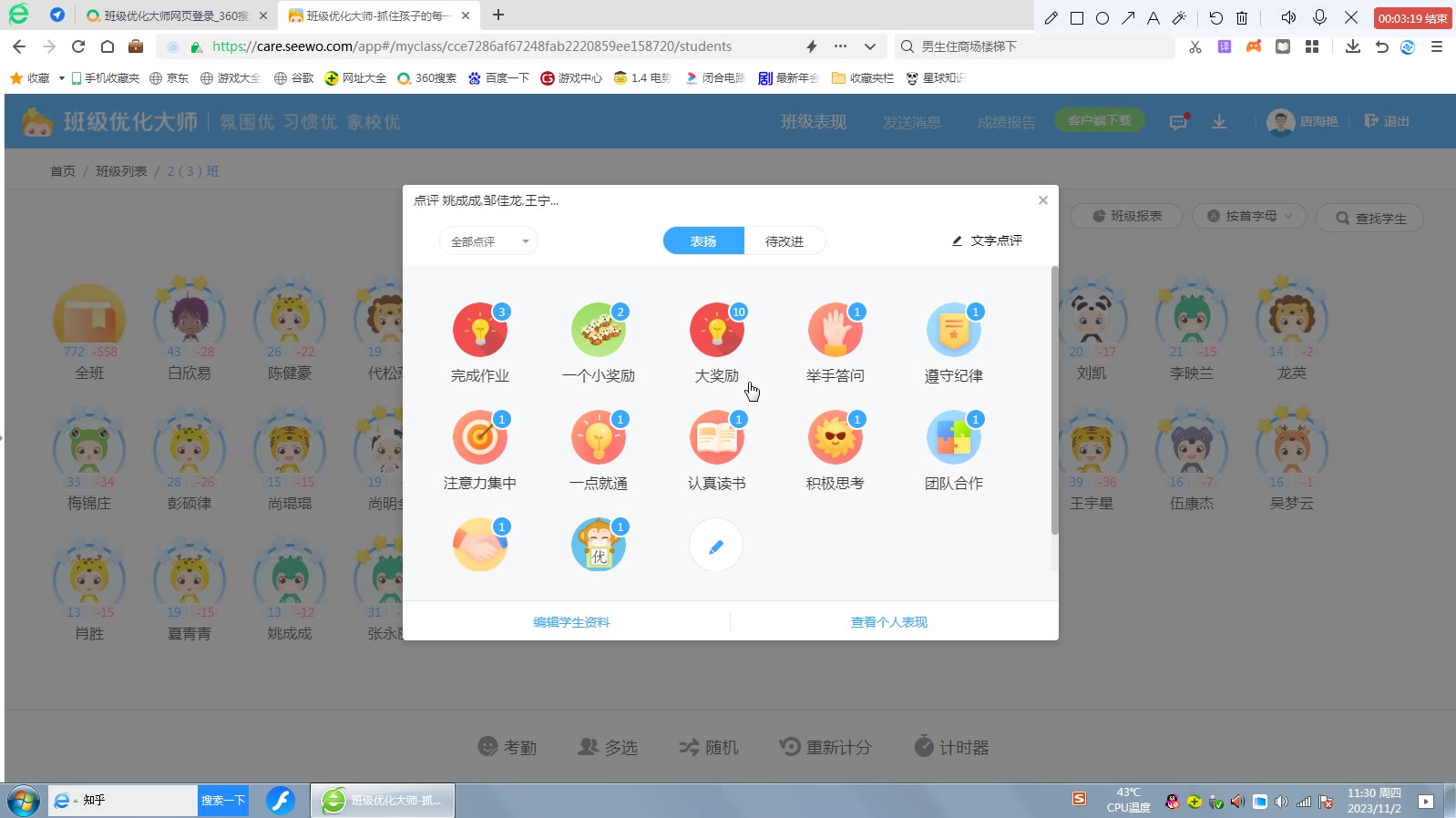Switch to the 表扬 tab
The width and height of the screenshot is (1456, 818).
[703, 241]
